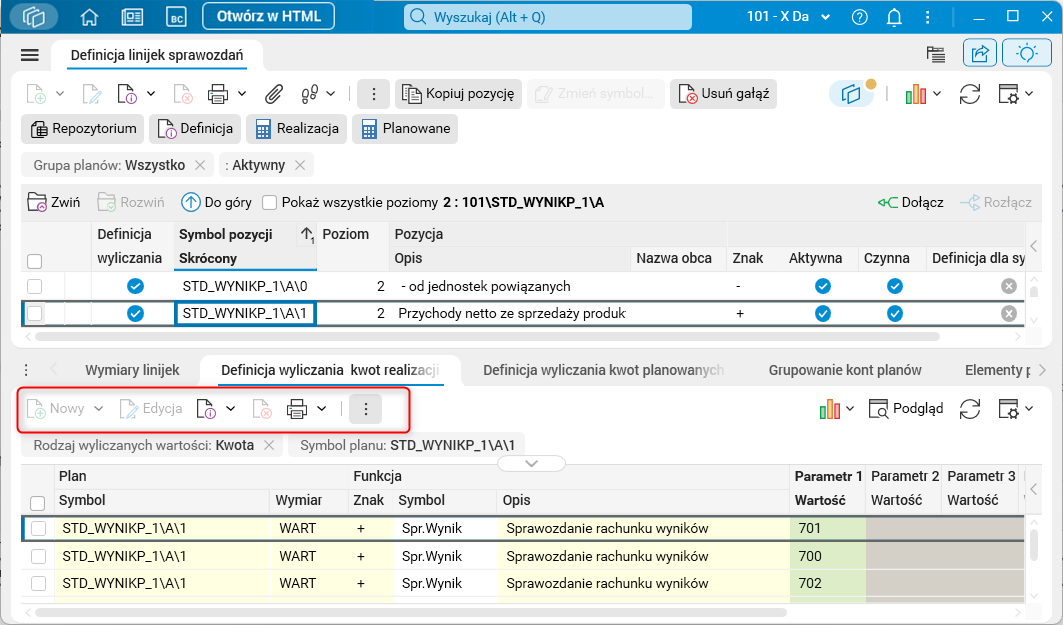
Task: Click the upper bar chart icon
Action: 915,94
